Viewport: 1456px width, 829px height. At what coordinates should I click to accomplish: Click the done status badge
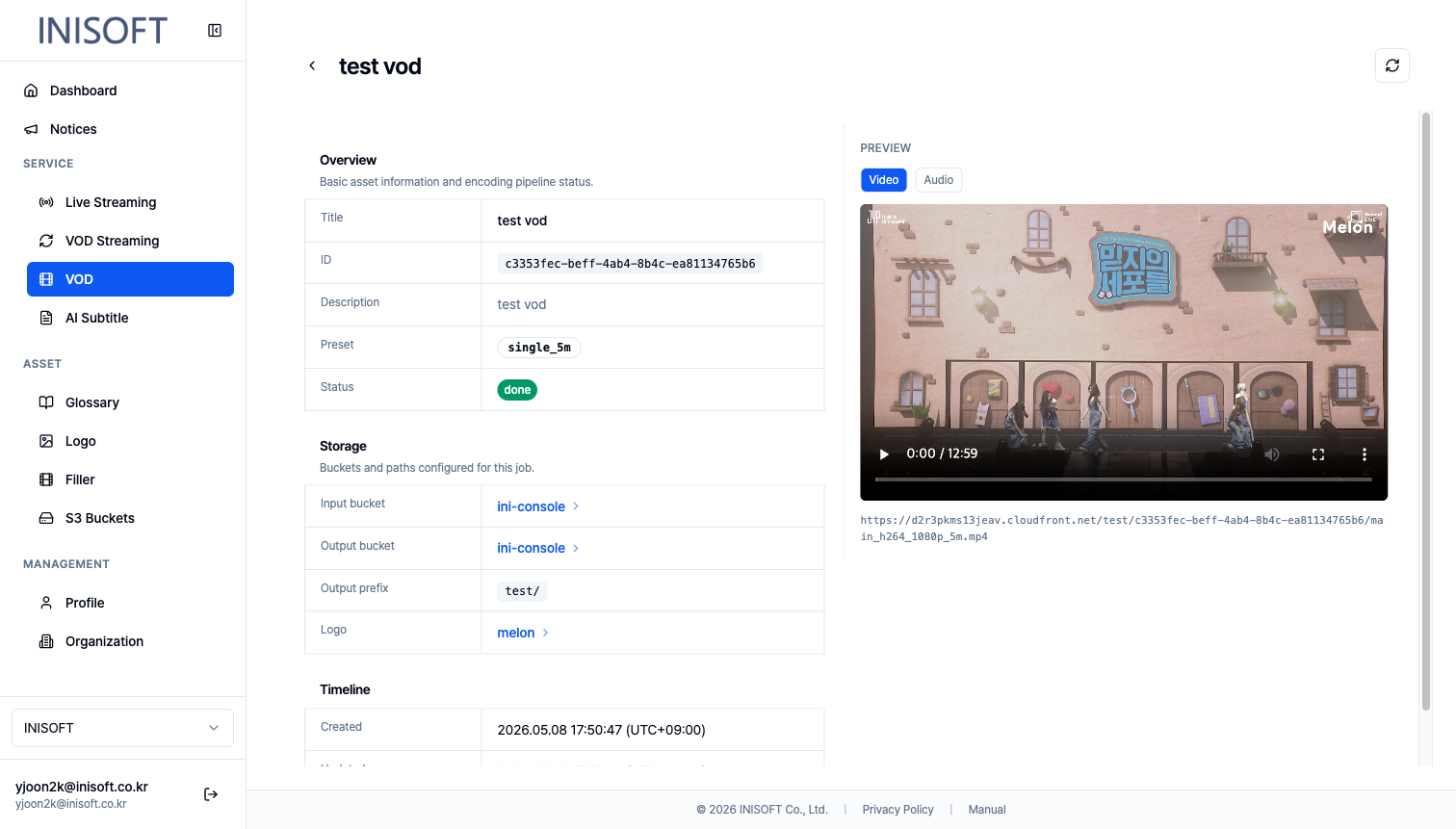point(517,390)
